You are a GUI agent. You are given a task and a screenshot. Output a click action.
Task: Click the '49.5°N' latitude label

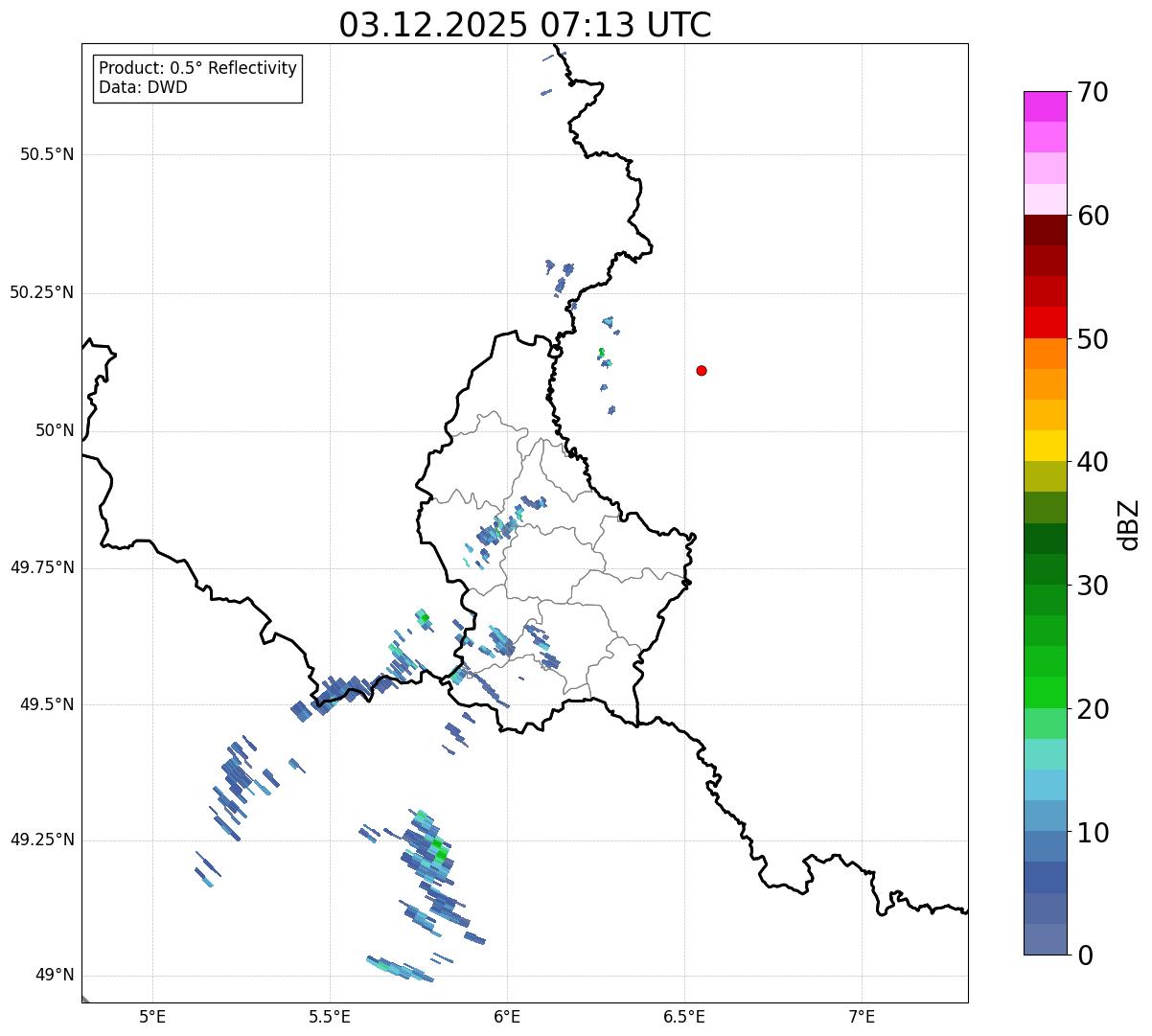coord(47,704)
